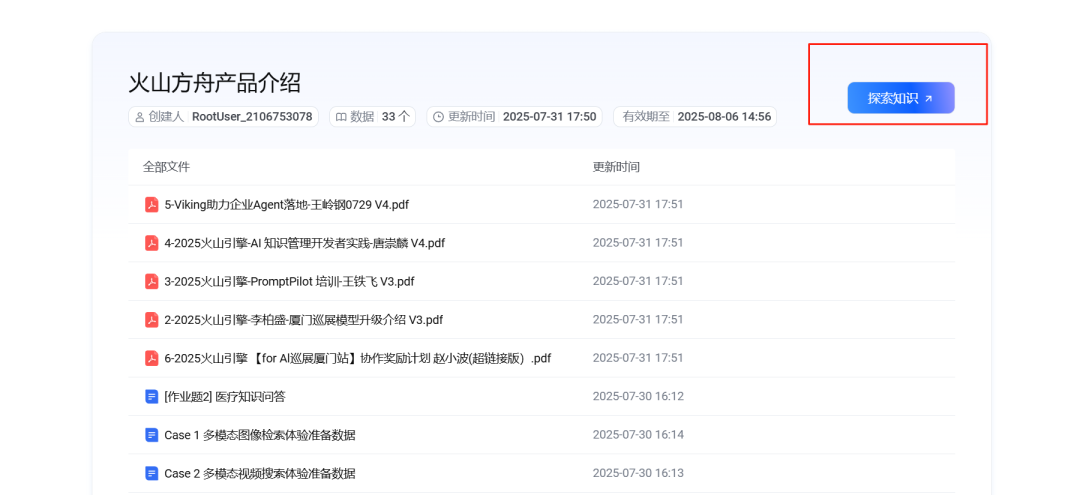Open the [作业题2] 医疗知识问答 document
The image size is (1080, 495).
click(x=225, y=397)
